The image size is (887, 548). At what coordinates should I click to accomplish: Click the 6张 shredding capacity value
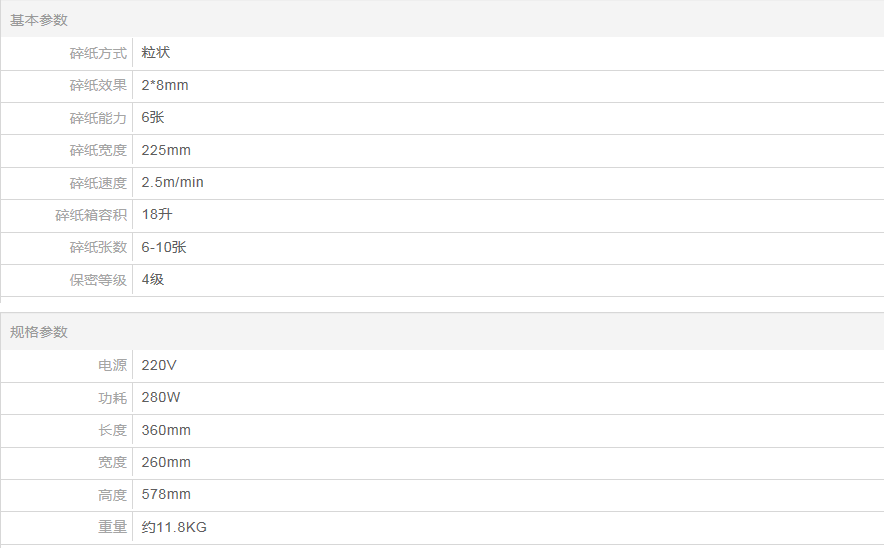click(x=153, y=118)
